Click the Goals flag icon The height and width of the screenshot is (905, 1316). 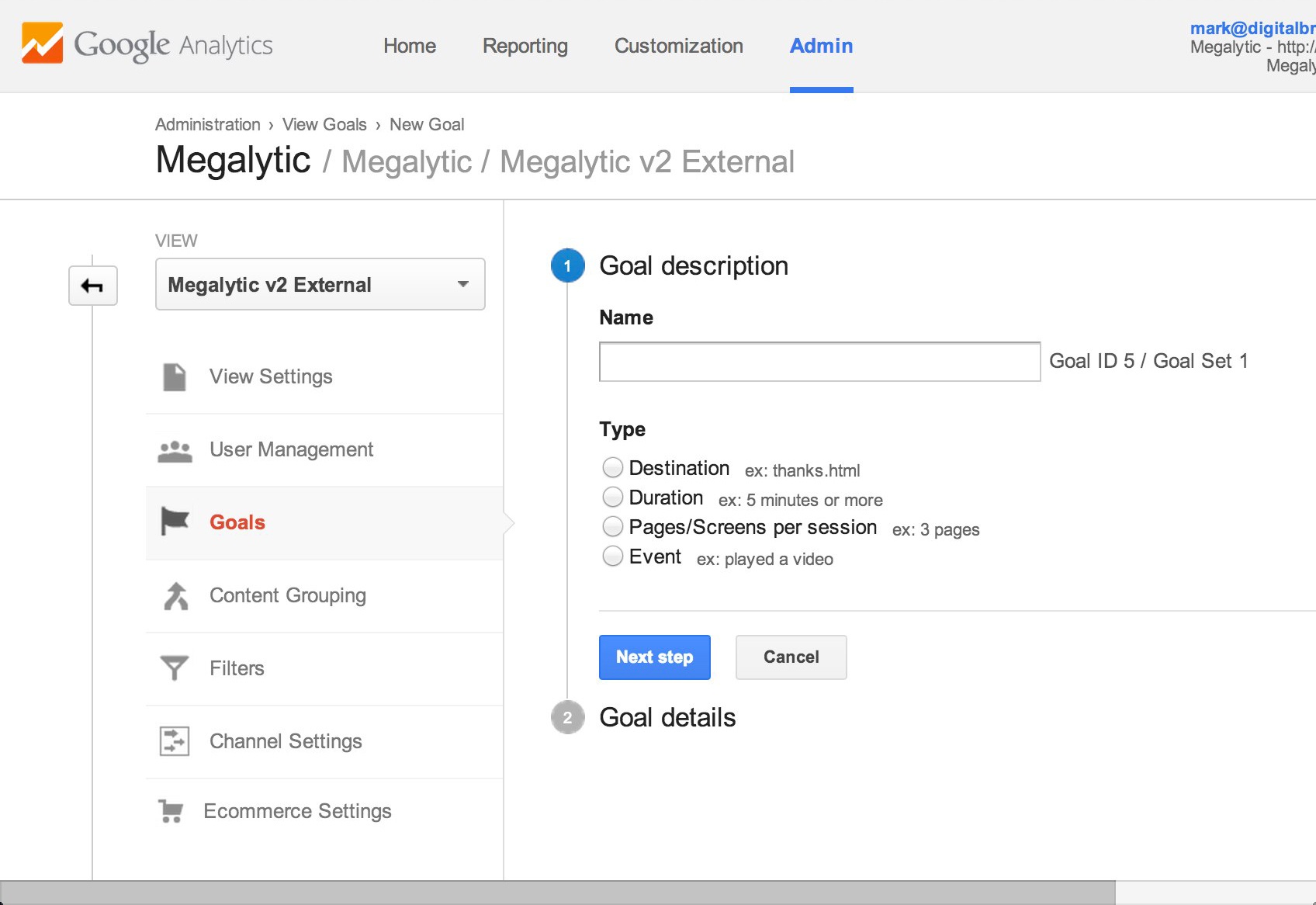175,521
